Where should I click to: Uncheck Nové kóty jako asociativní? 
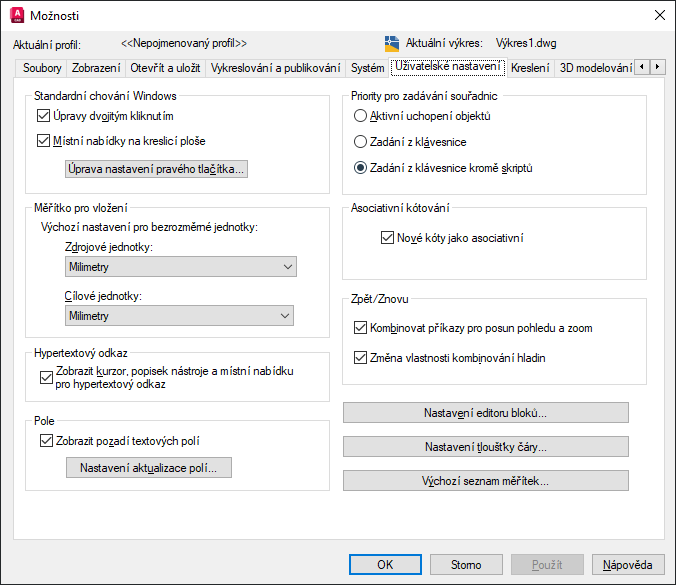click(388, 238)
